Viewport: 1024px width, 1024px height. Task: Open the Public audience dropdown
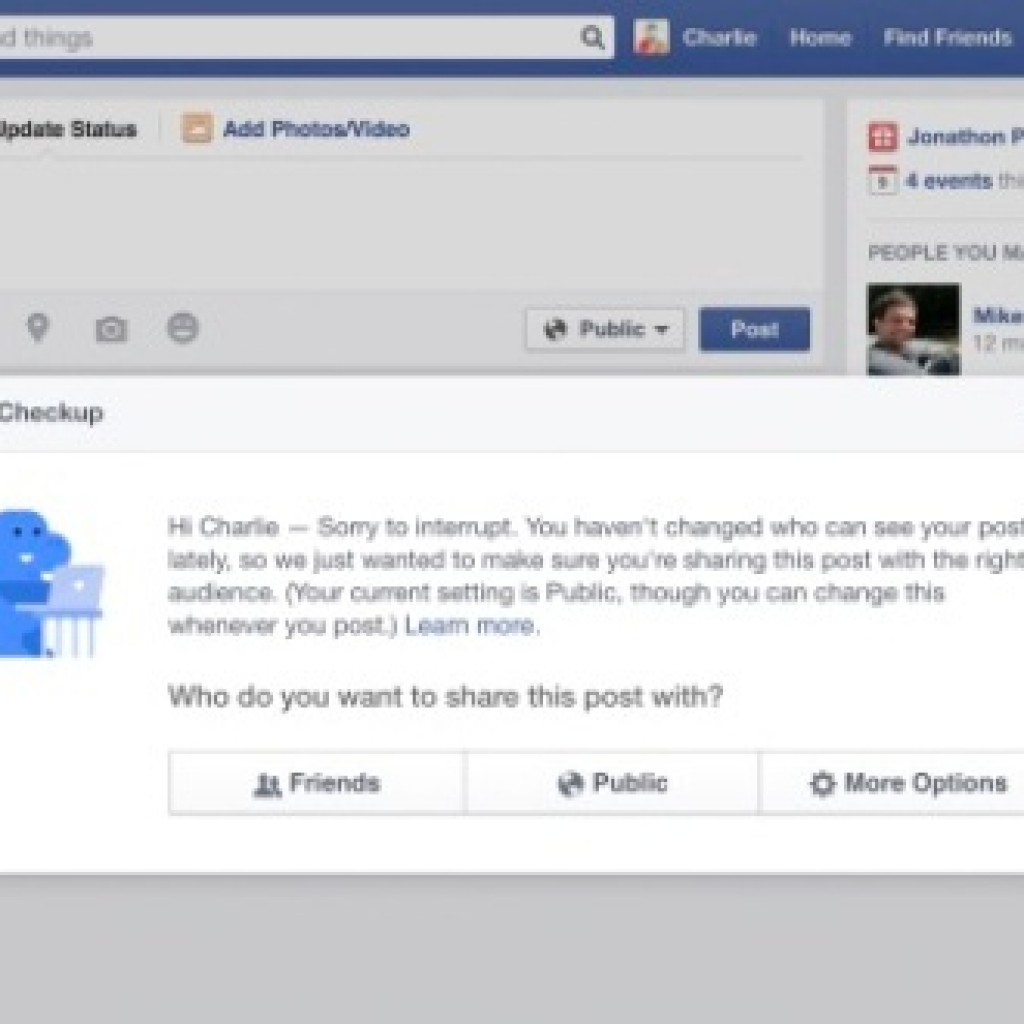coord(605,329)
